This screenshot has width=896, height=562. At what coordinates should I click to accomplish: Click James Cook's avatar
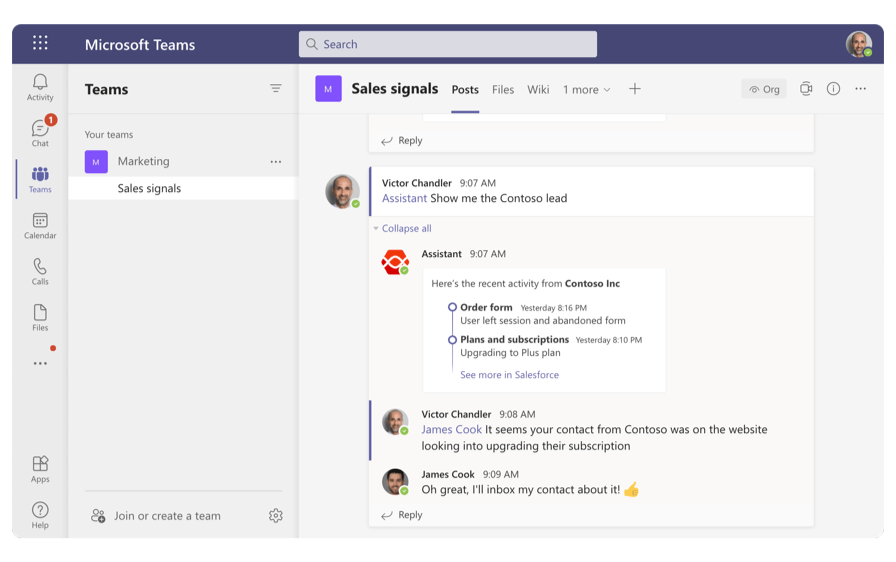coord(395,482)
